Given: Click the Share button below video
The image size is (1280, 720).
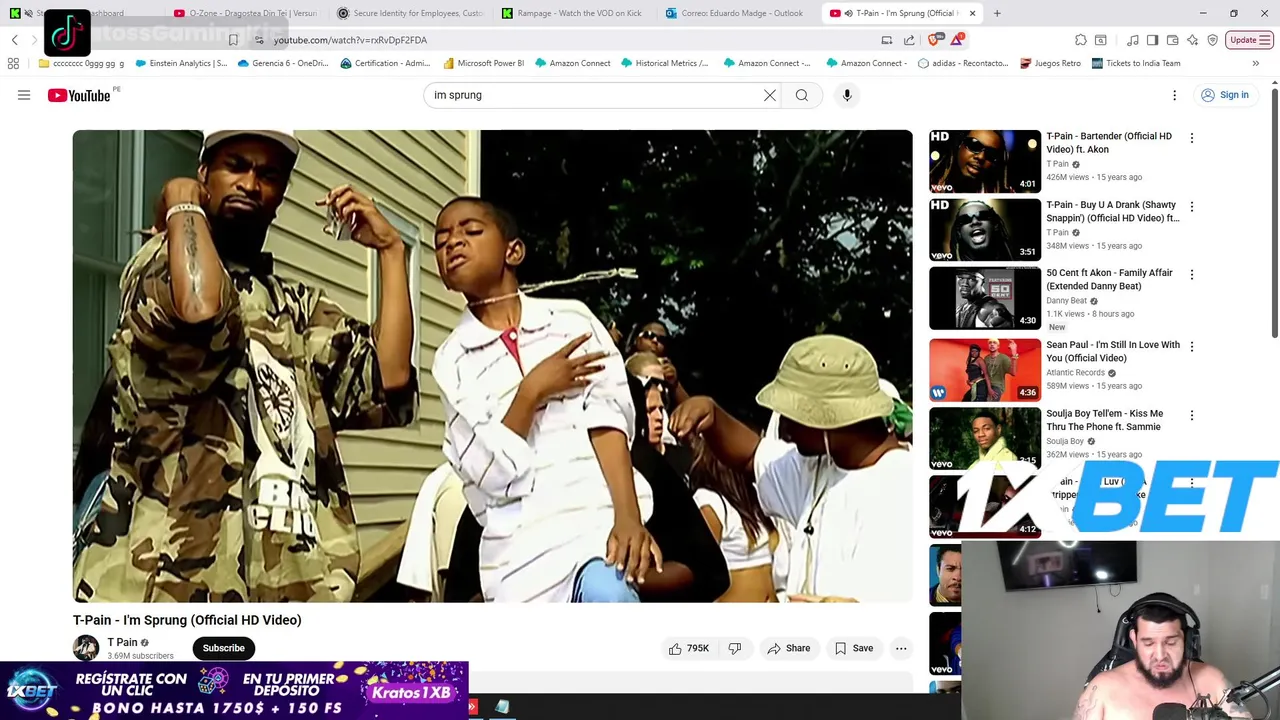Looking at the screenshot, I should (788, 648).
